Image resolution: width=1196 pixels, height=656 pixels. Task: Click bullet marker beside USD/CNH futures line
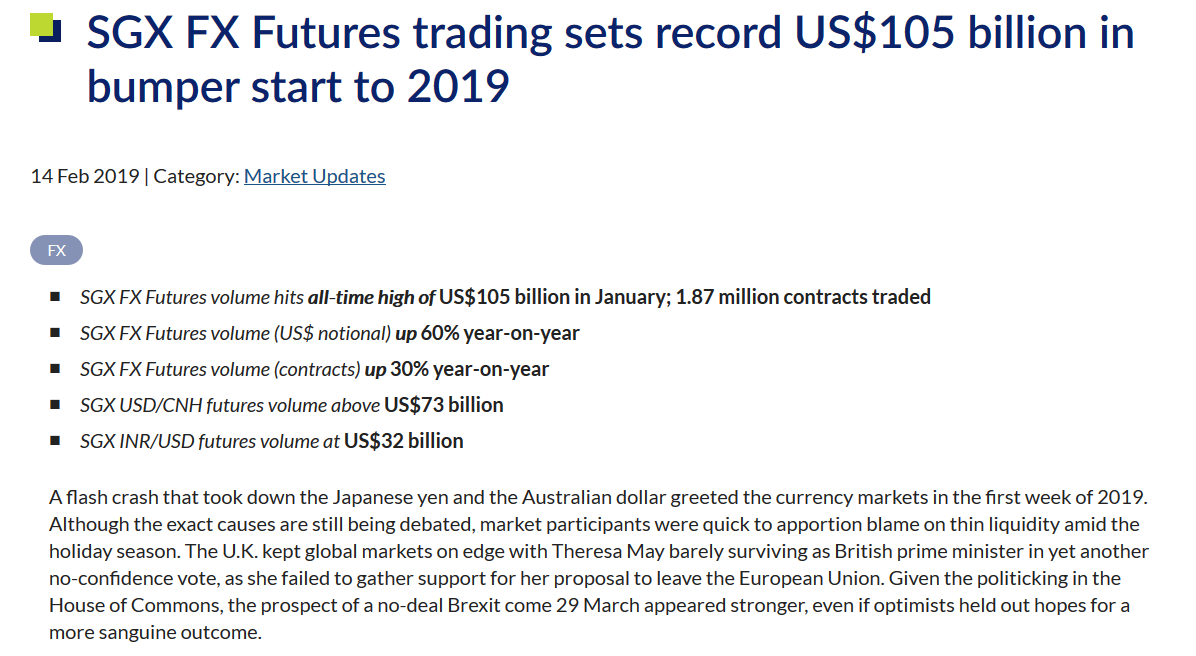pyautogui.click(x=55, y=404)
